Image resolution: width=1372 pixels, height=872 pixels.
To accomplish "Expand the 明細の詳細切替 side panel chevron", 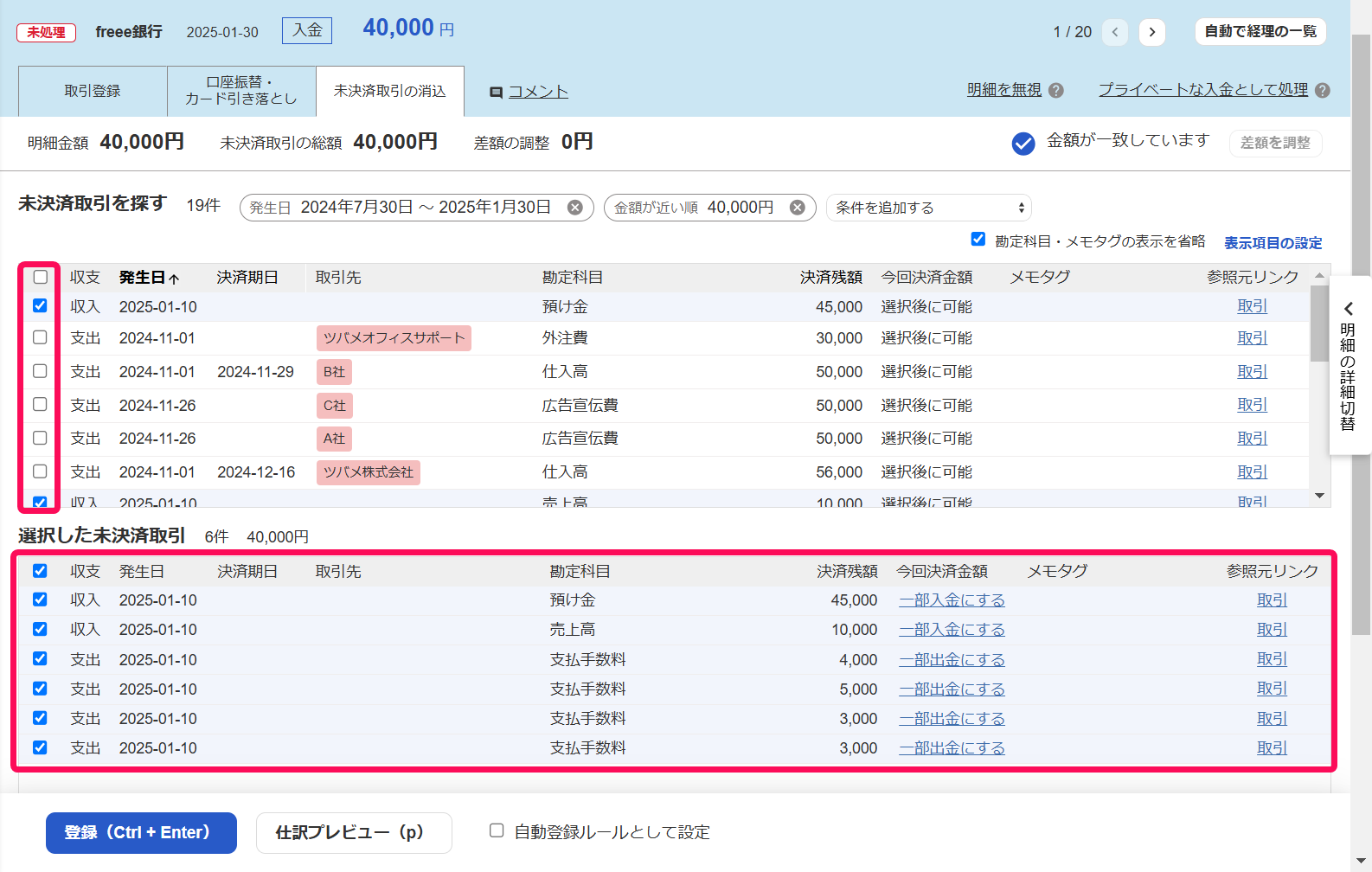I will [1348, 309].
